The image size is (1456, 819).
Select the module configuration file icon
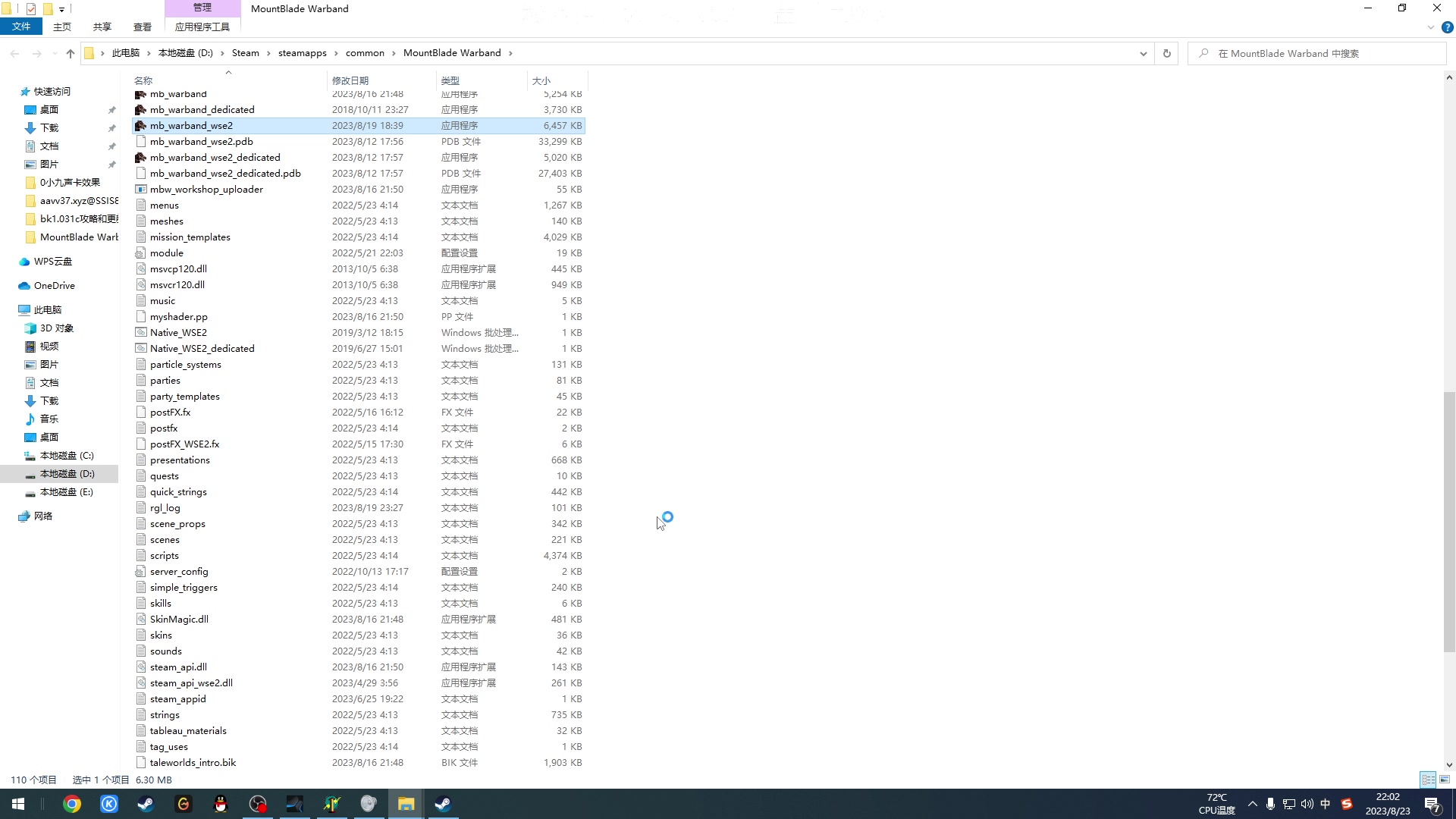click(140, 253)
